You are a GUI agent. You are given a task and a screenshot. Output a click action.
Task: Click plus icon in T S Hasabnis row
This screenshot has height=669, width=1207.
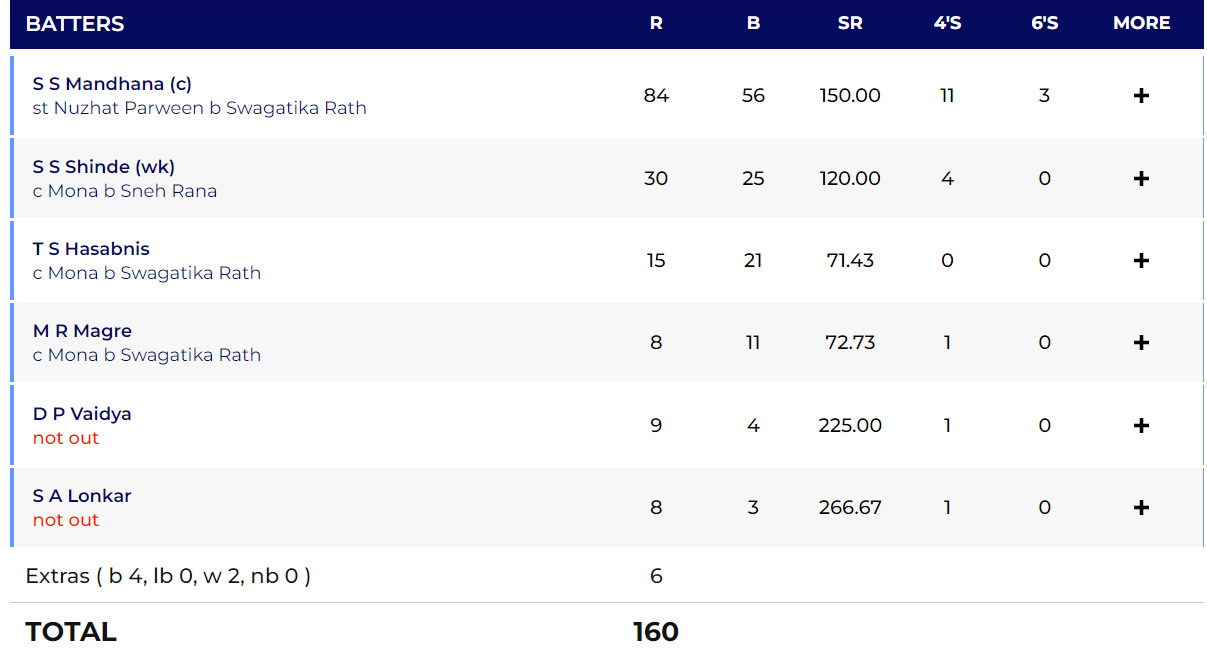[1141, 261]
